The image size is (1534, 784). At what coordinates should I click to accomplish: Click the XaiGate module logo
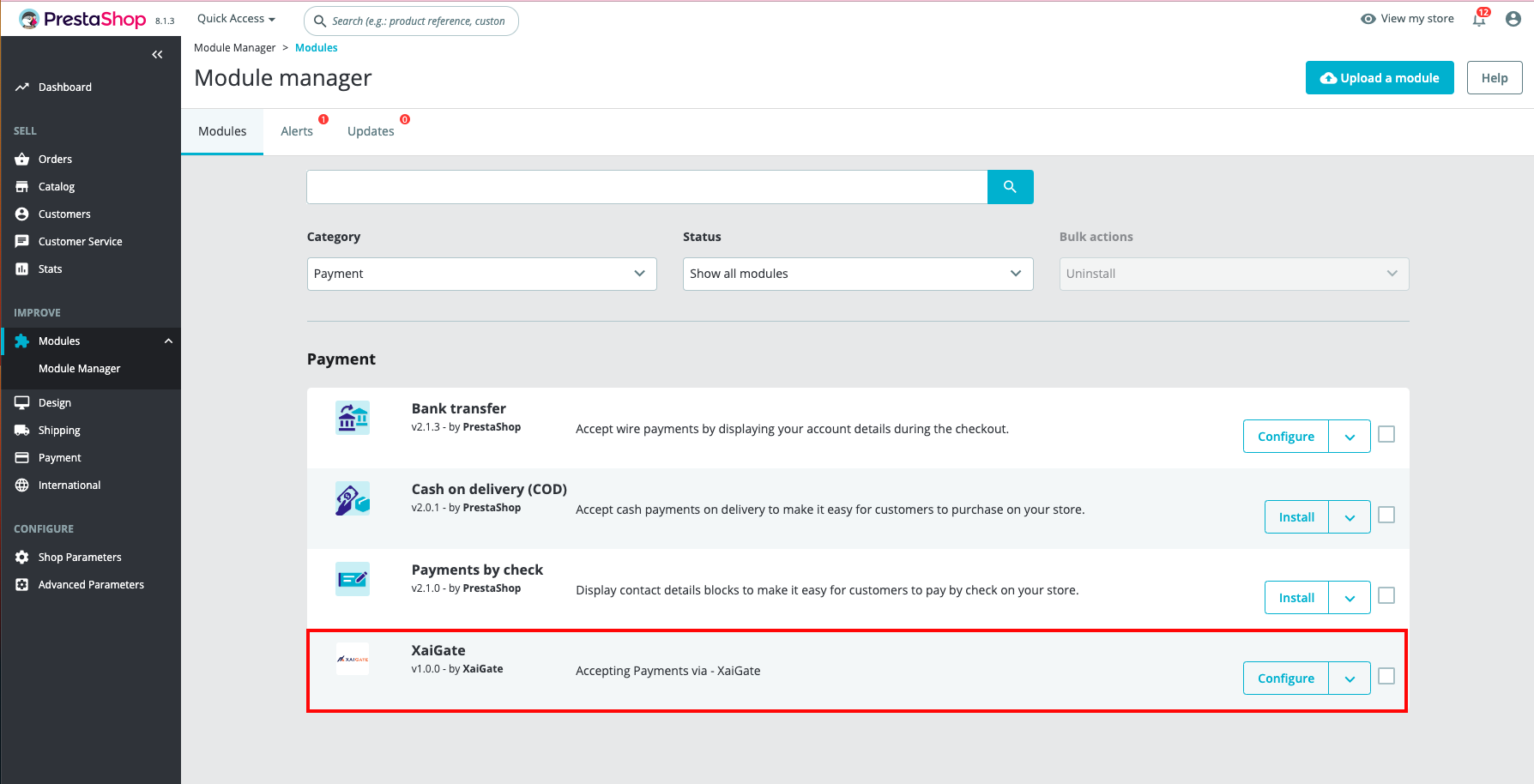(353, 659)
